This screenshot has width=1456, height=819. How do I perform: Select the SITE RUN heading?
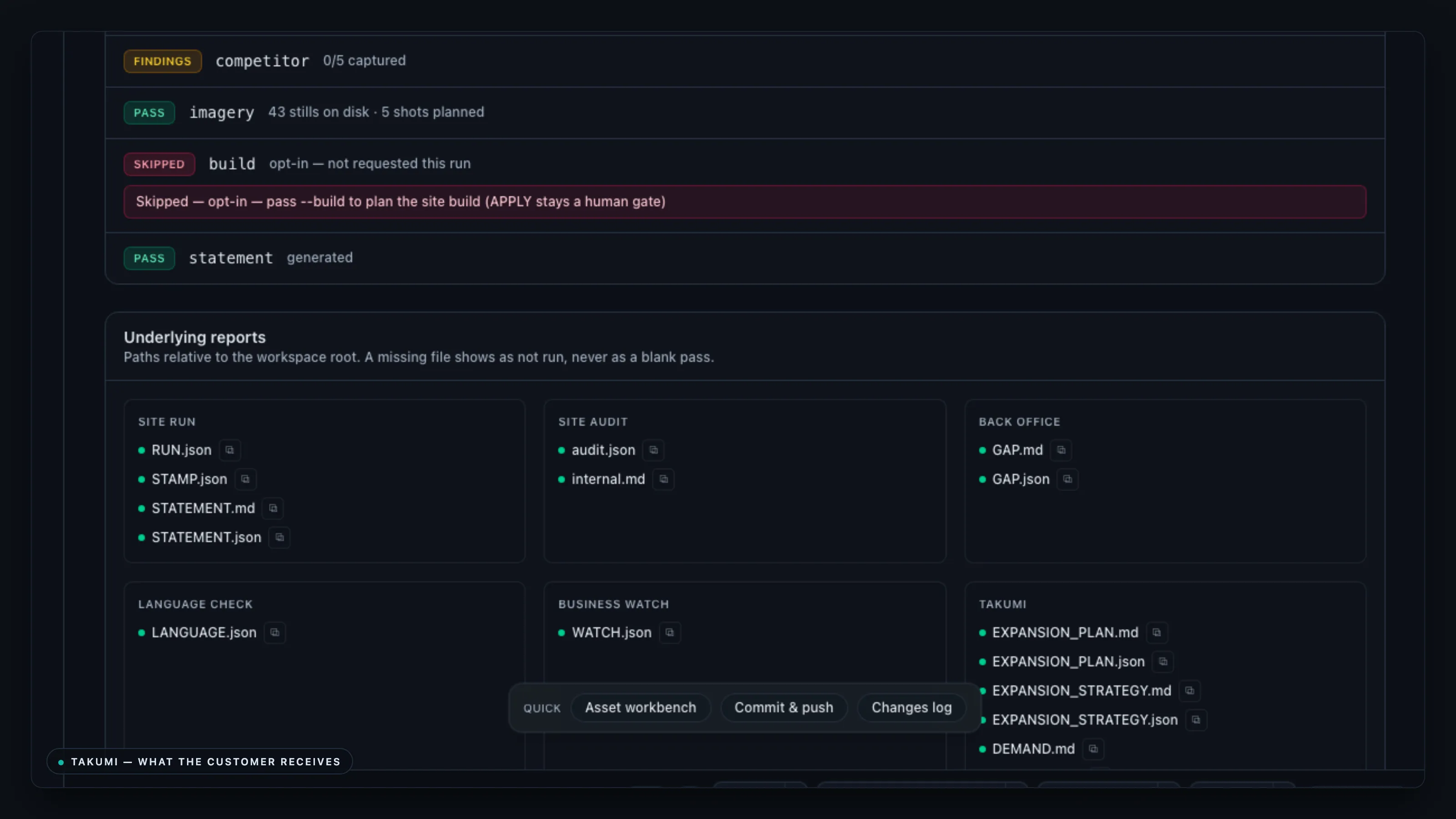coord(167,422)
